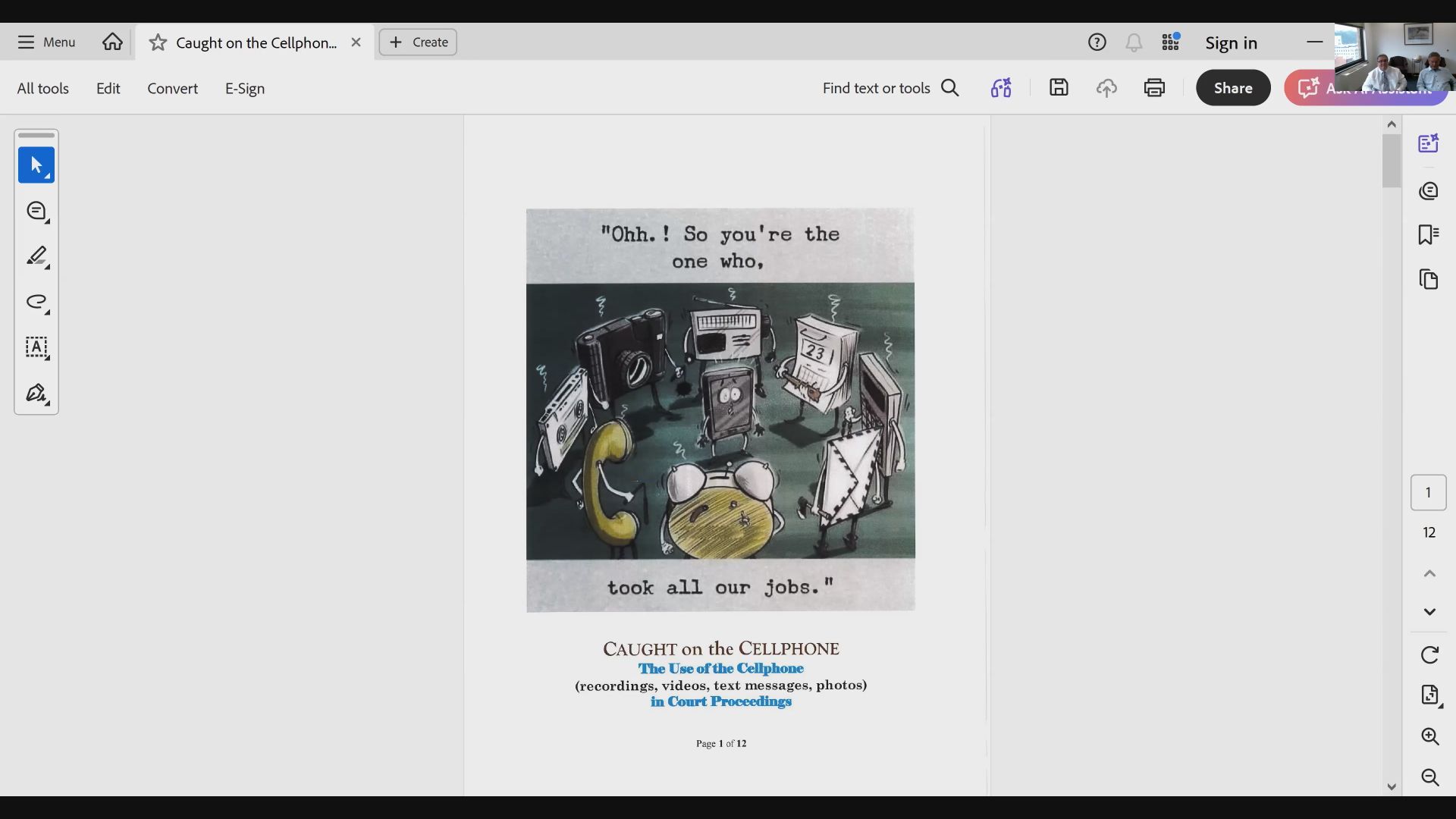Click Find text or tools search

pyautogui.click(x=891, y=88)
